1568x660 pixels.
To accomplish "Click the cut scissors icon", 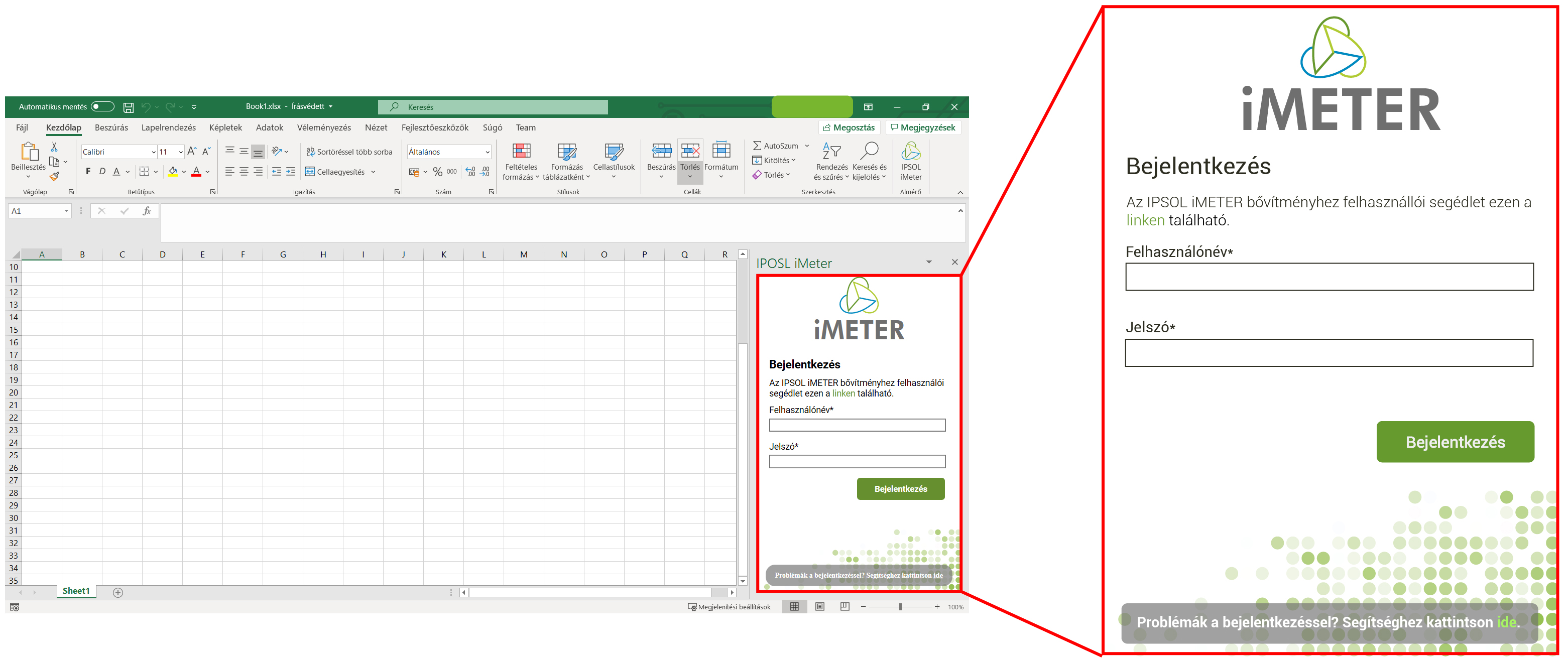I will click(x=54, y=147).
